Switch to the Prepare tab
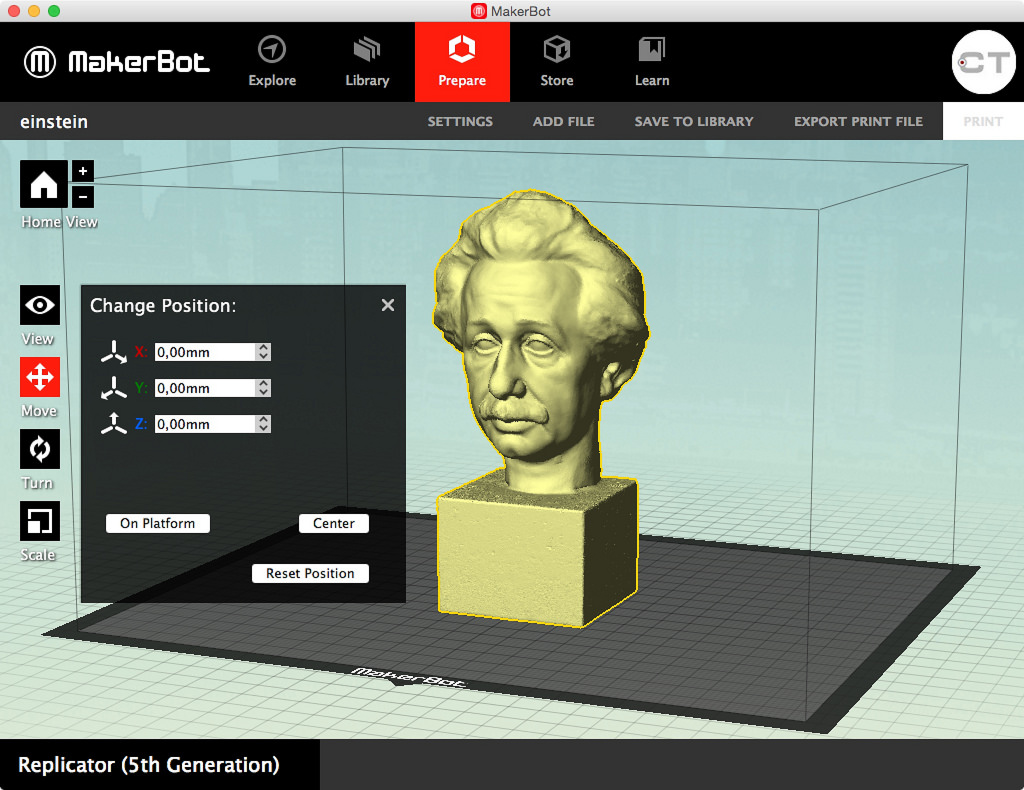 coord(462,62)
